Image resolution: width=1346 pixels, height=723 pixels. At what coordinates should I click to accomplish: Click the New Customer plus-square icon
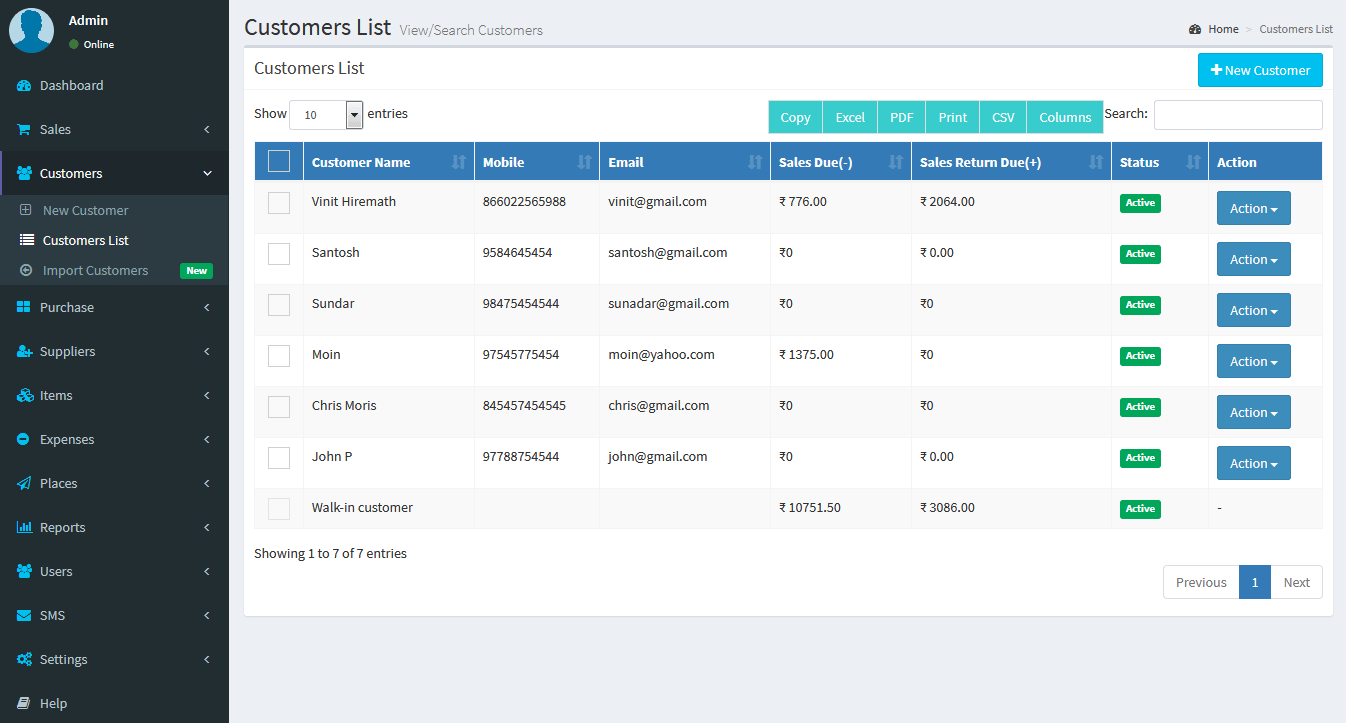(x=26, y=210)
